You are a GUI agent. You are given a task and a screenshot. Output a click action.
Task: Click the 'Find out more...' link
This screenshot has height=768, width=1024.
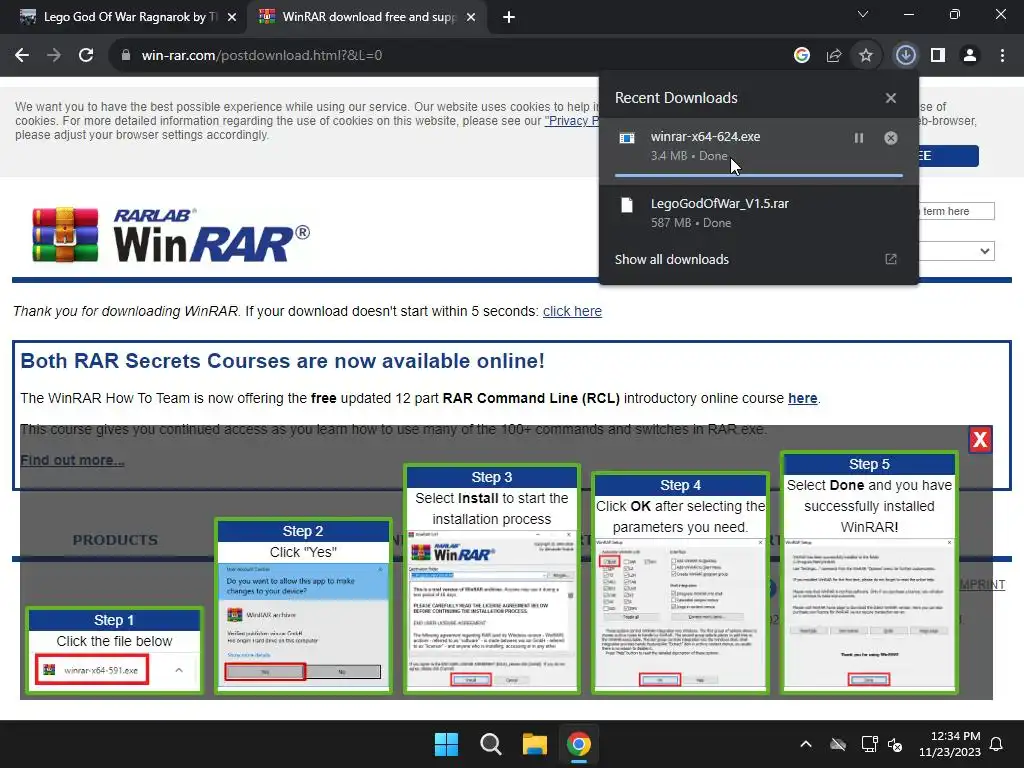72,460
